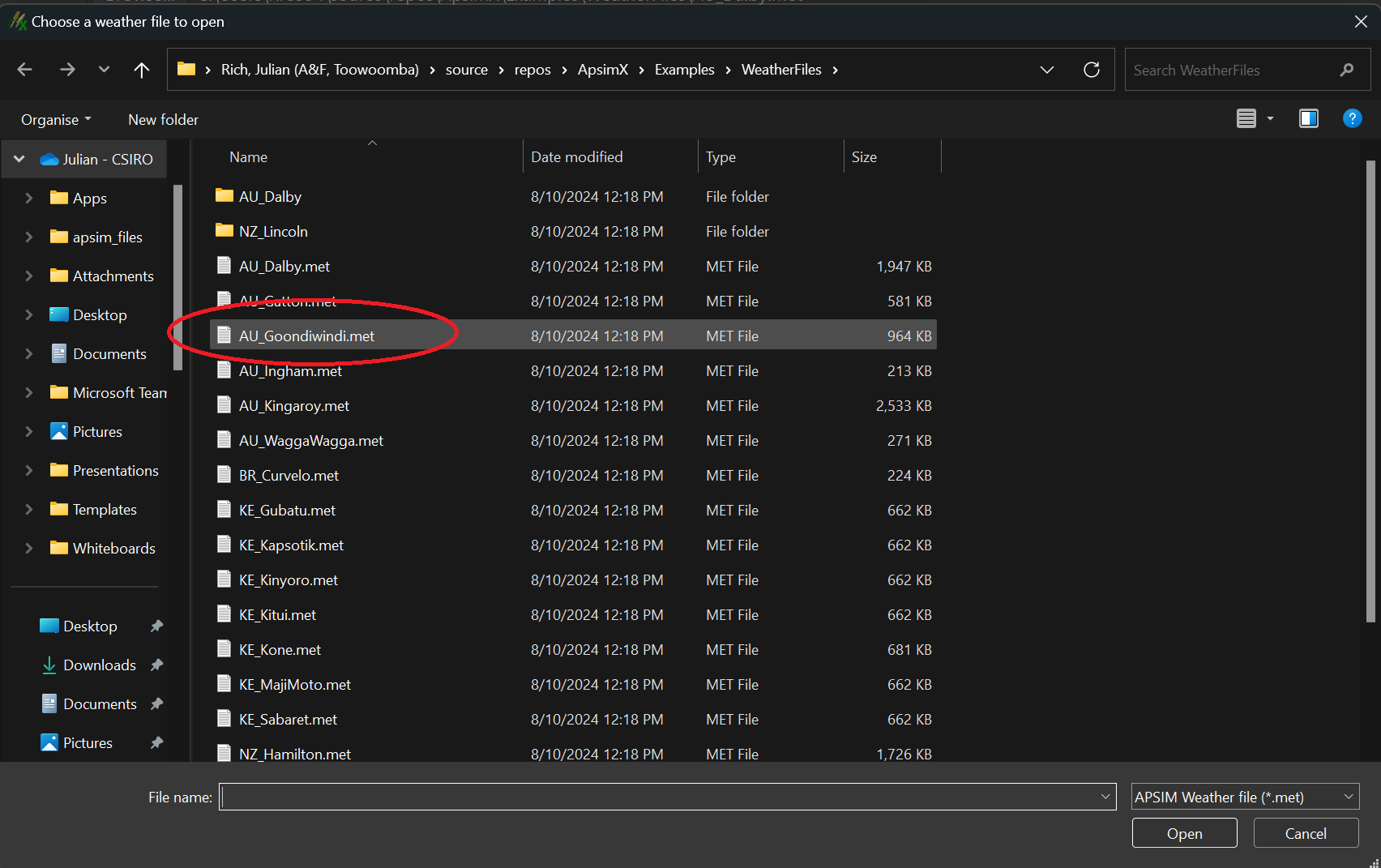Select the KE_Kitui.met file icon
Viewport: 1381px width, 868px height.
pyautogui.click(x=224, y=614)
